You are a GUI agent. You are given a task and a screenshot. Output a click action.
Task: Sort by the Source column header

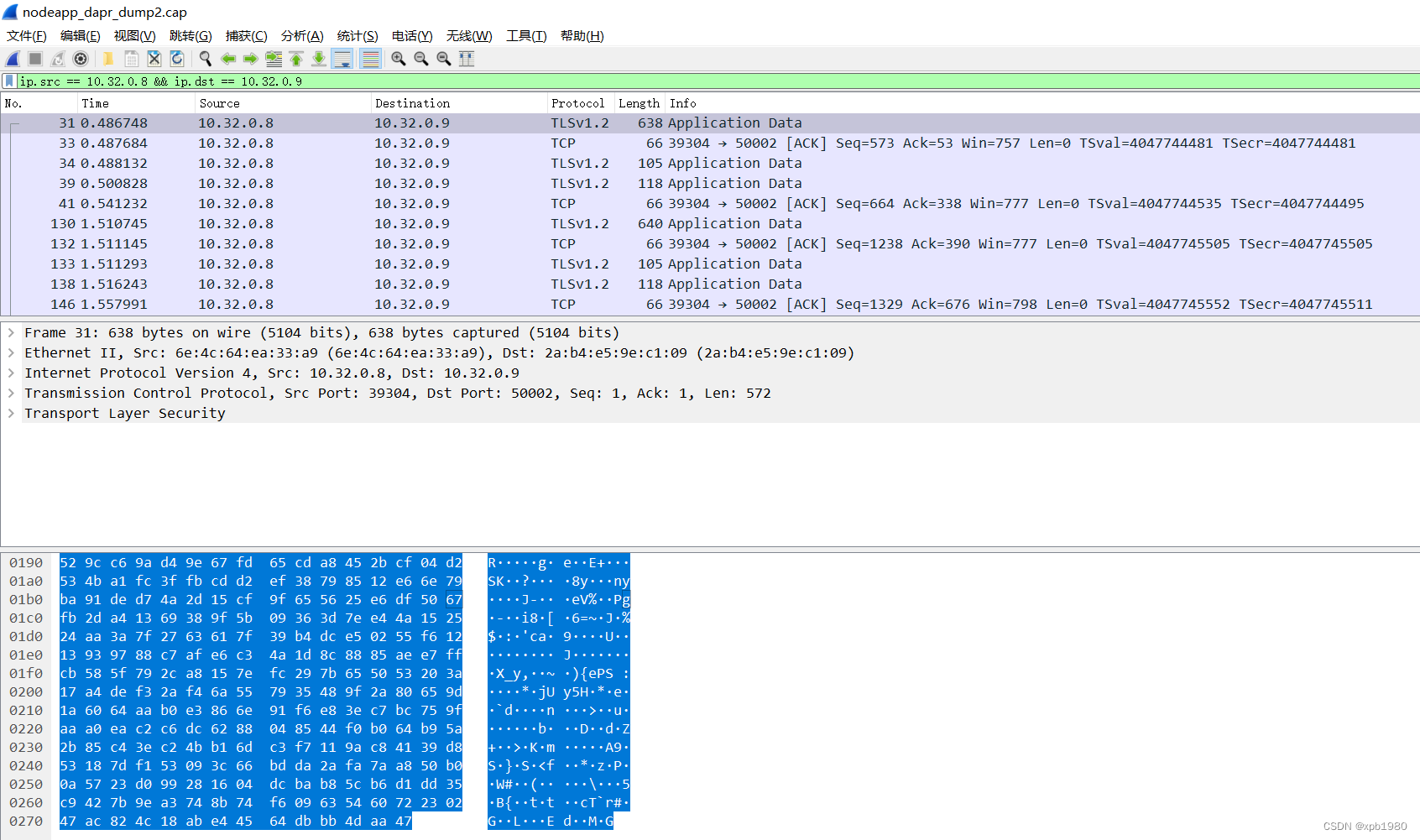point(284,103)
